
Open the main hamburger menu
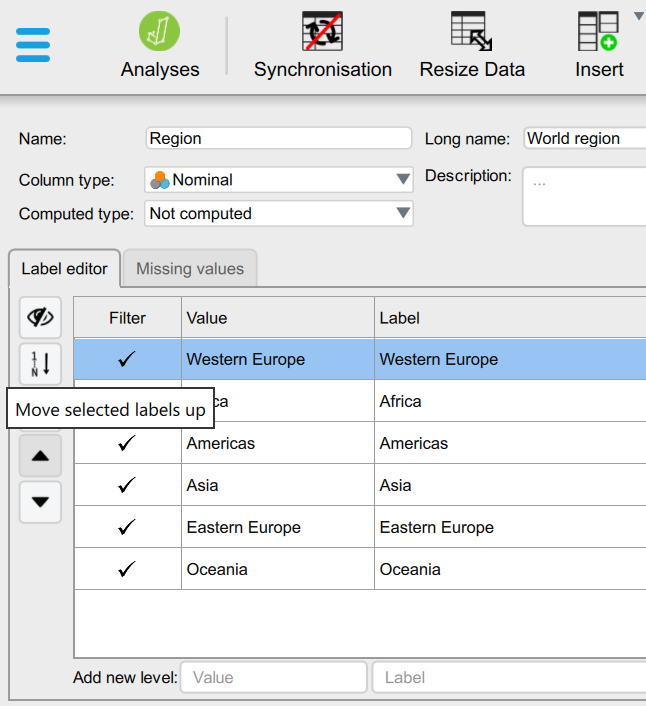pyautogui.click(x=33, y=44)
